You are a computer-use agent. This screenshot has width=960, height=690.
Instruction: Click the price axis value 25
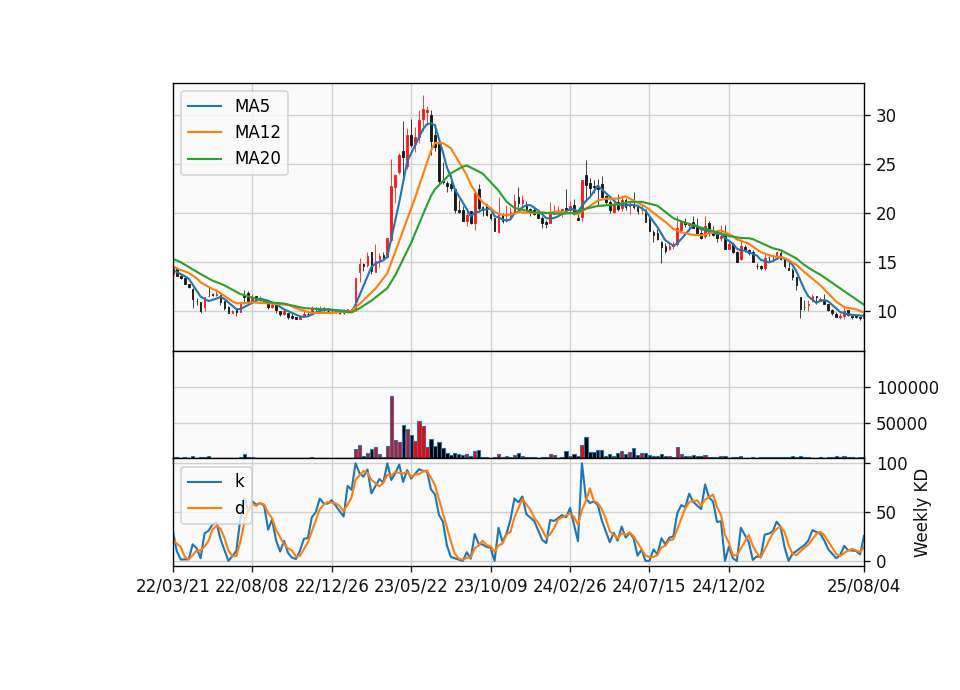(886, 165)
